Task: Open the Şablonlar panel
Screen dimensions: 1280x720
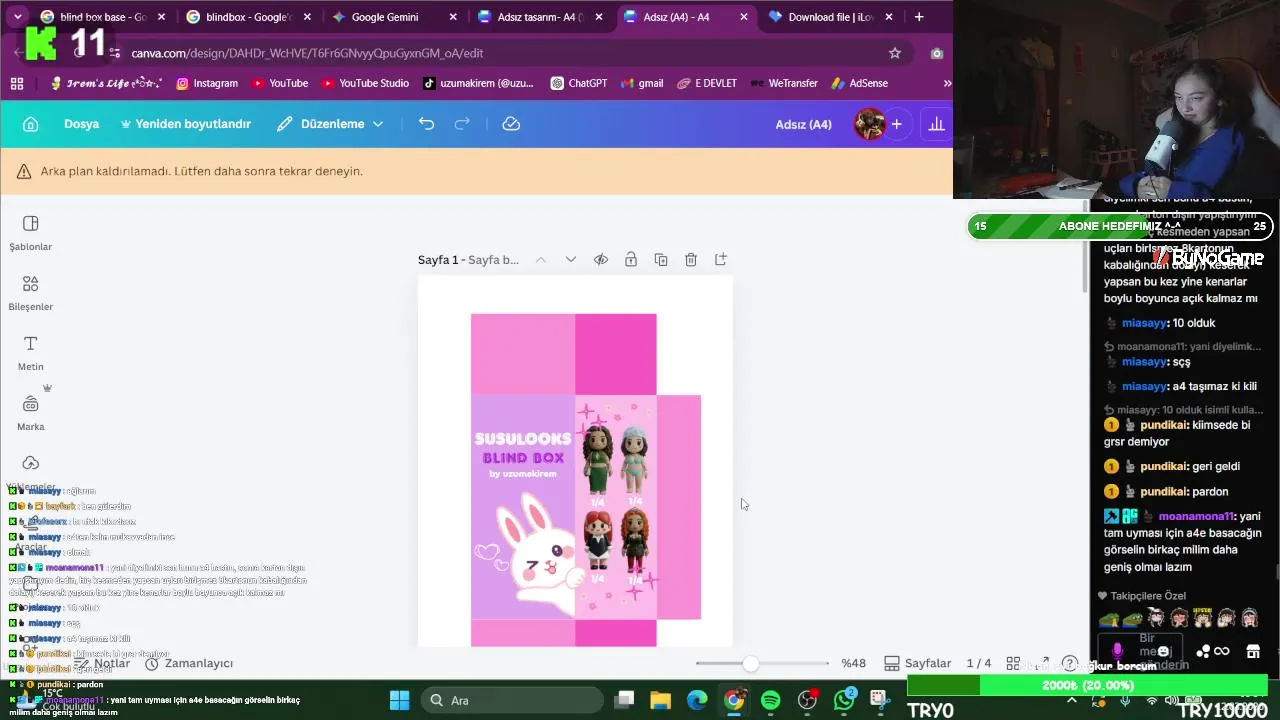Action: [x=30, y=233]
